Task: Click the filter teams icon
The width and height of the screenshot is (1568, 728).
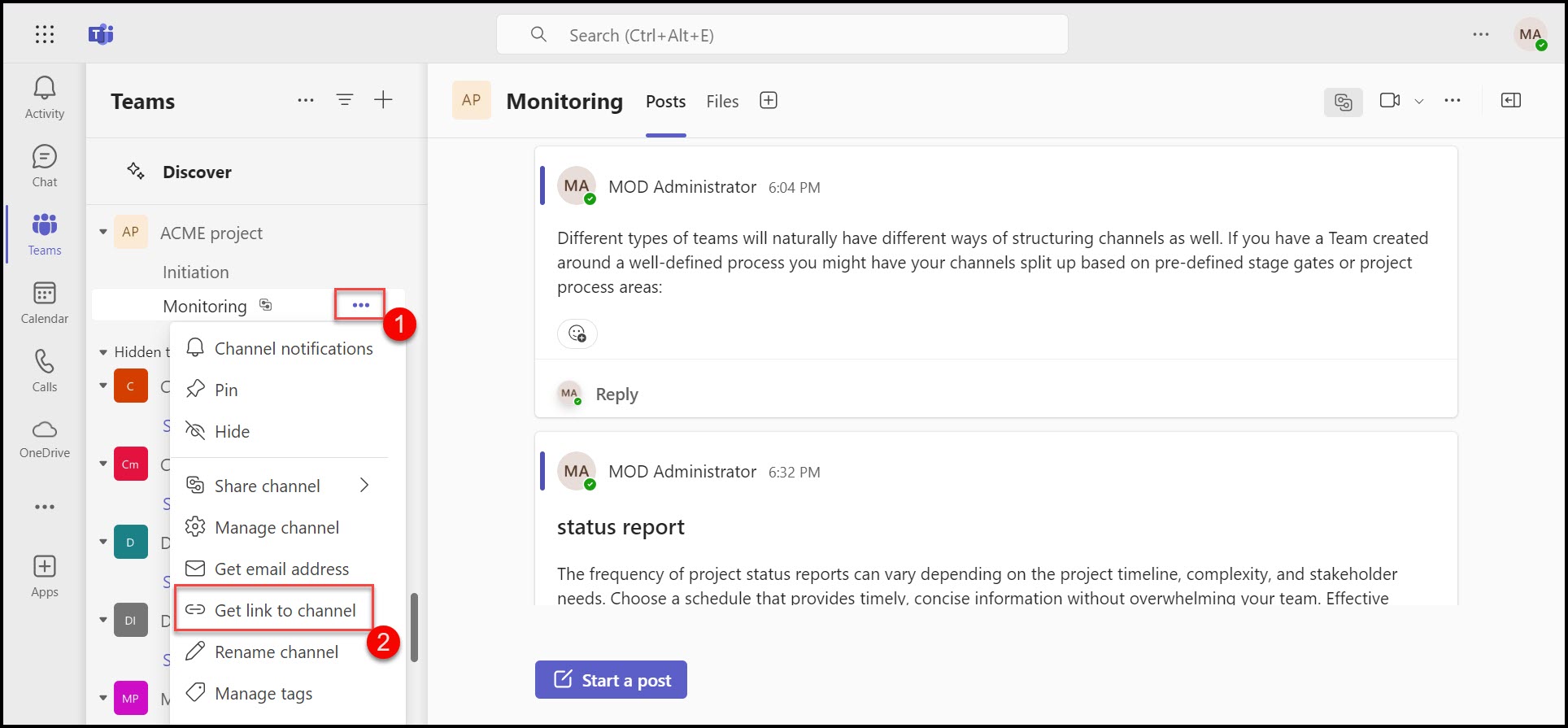Action: tap(345, 100)
